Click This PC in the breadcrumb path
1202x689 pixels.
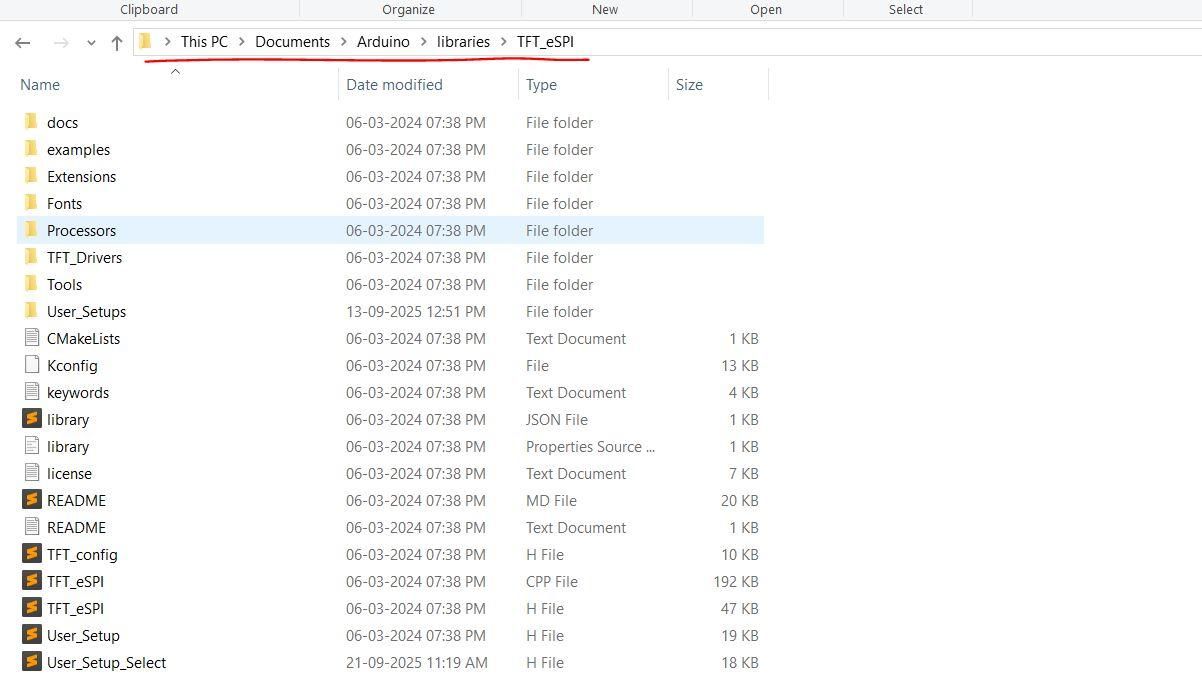pyautogui.click(x=204, y=42)
